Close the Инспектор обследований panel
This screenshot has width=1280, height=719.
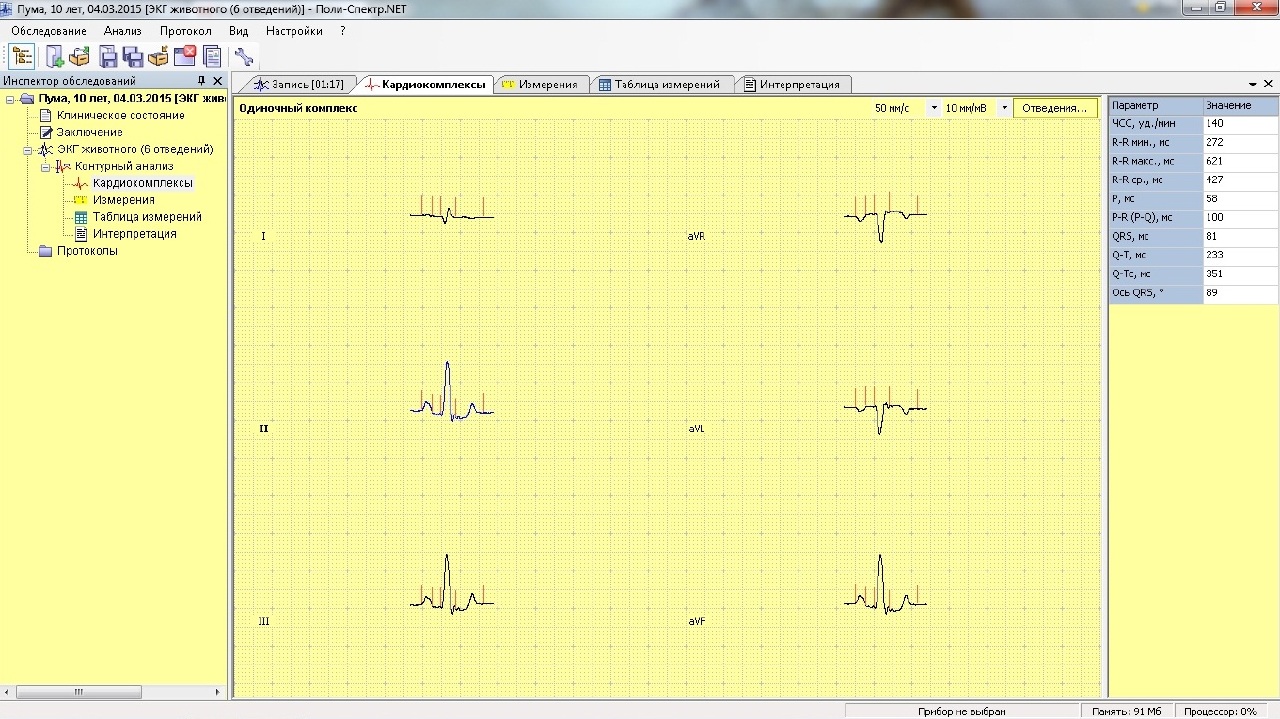tap(218, 81)
